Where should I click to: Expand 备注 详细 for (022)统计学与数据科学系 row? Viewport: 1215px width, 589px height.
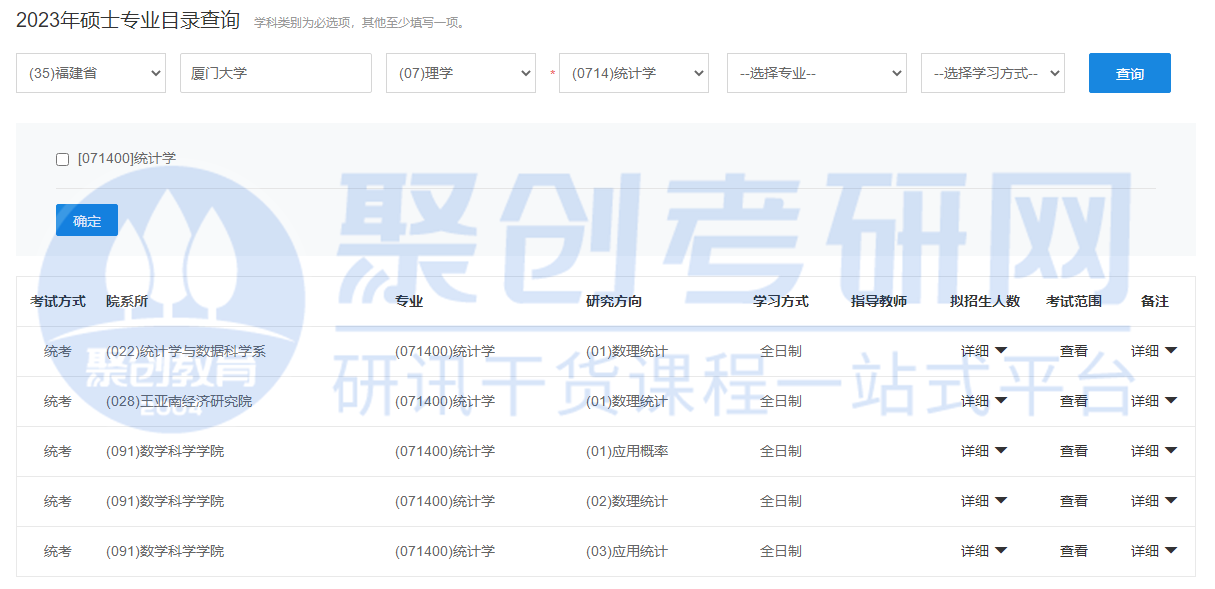click(x=1154, y=351)
